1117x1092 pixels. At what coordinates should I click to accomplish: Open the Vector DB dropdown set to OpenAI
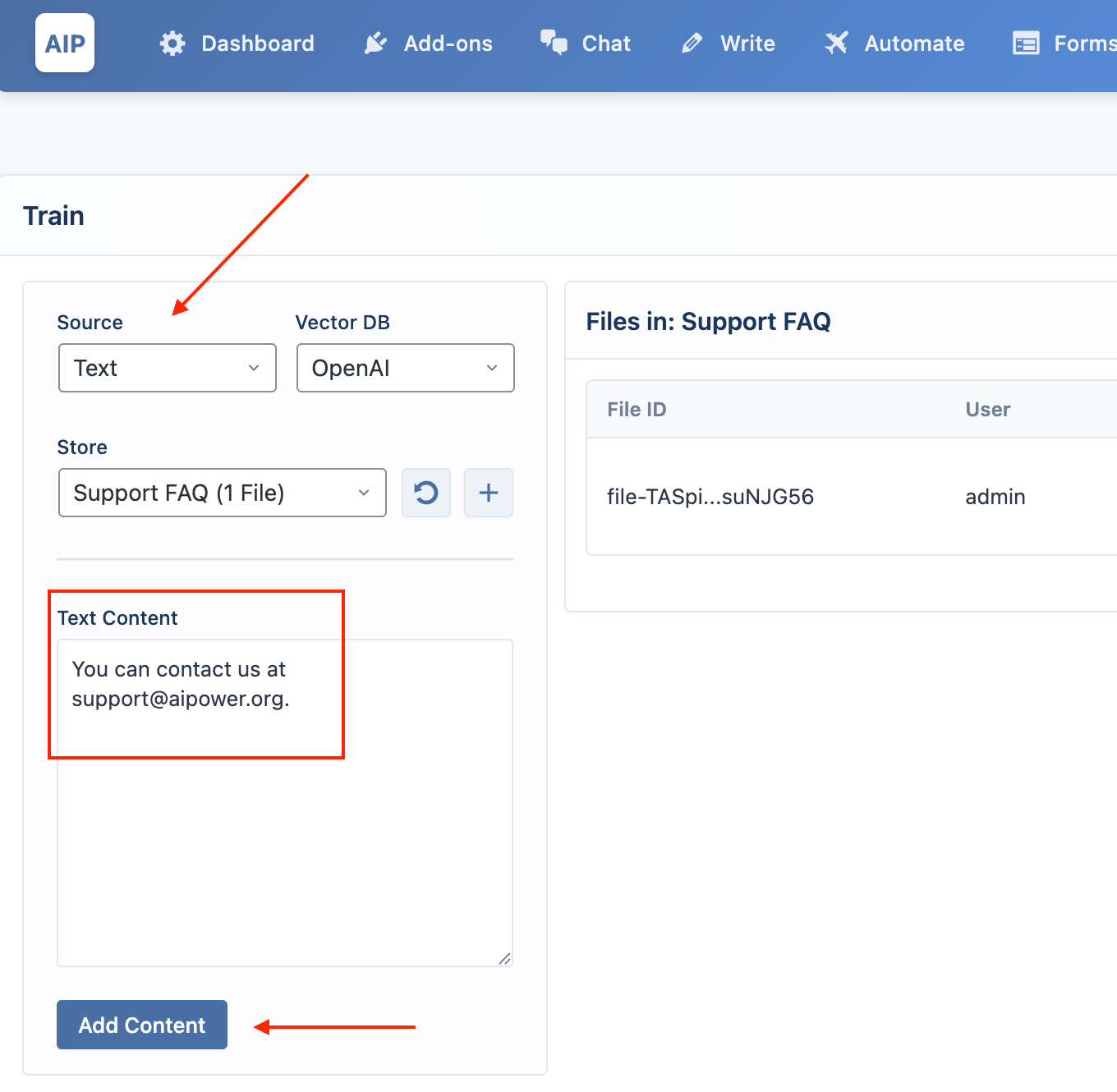(x=406, y=368)
